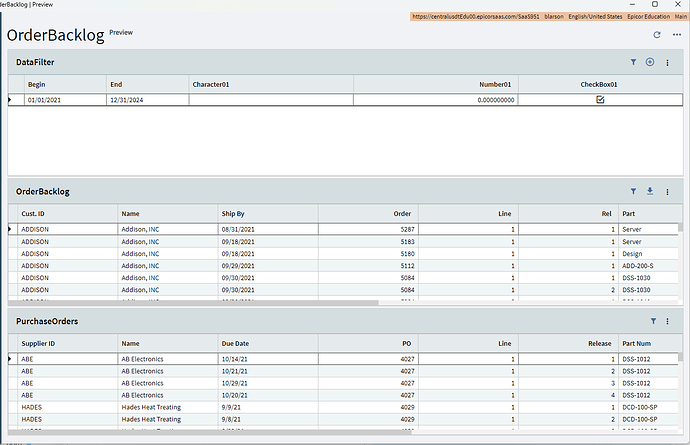Click Hades Heat Treating due 9/8/21 row

coord(343,419)
